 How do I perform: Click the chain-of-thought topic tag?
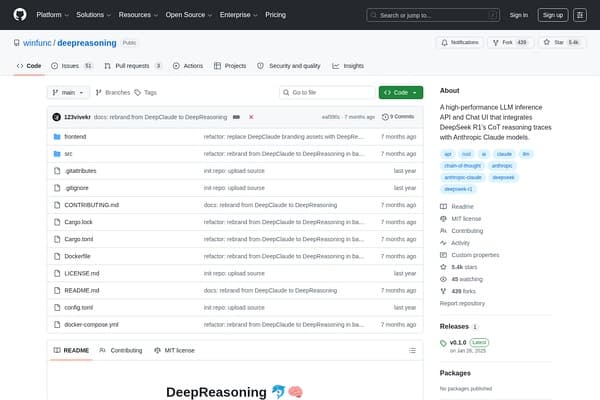click(462, 166)
